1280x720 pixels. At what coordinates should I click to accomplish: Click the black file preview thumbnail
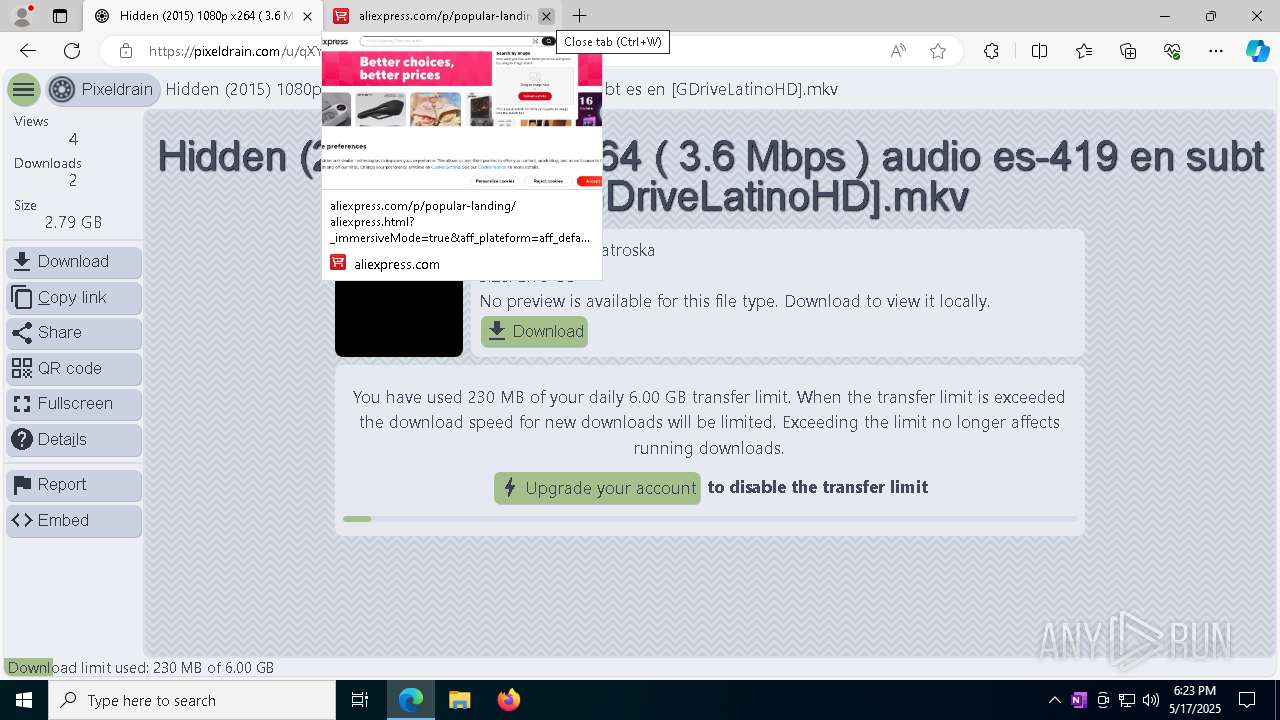(399, 318)
